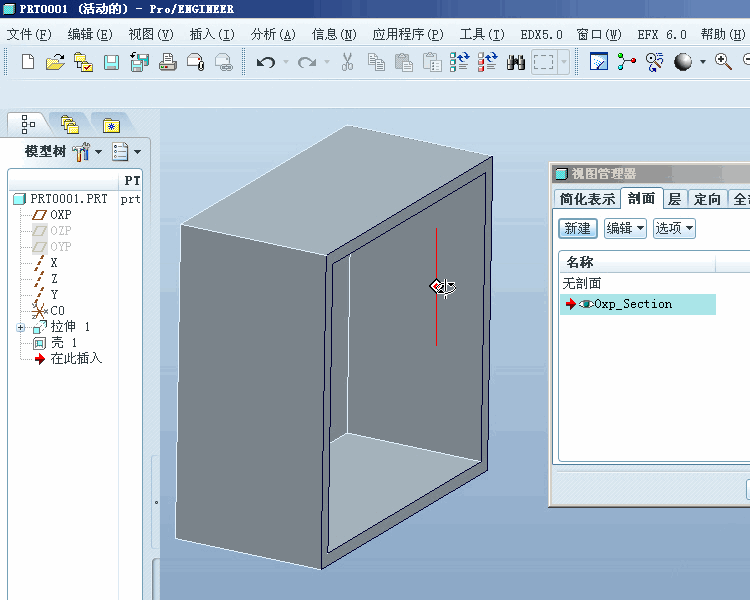This screenshot has width=750, height=600.
Task: Select the Oxp_Section cross-section entry
Action: pos(638,304)
